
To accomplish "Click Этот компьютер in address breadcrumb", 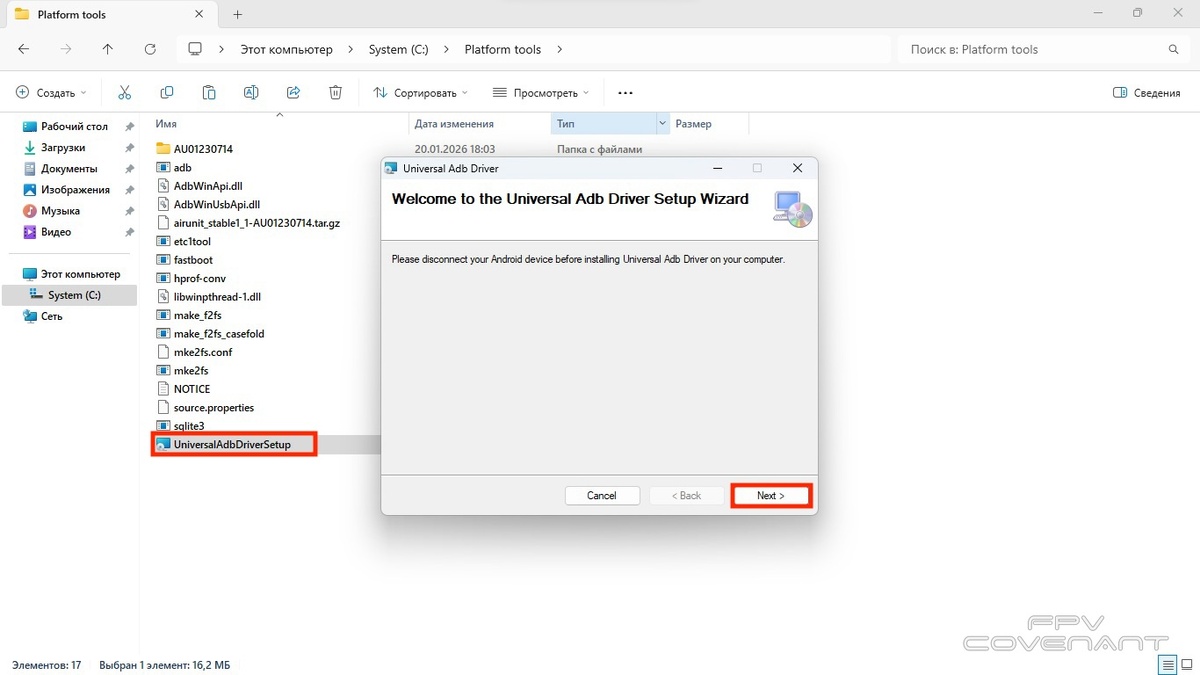I will pyautogui.click(x=286, y=49).
